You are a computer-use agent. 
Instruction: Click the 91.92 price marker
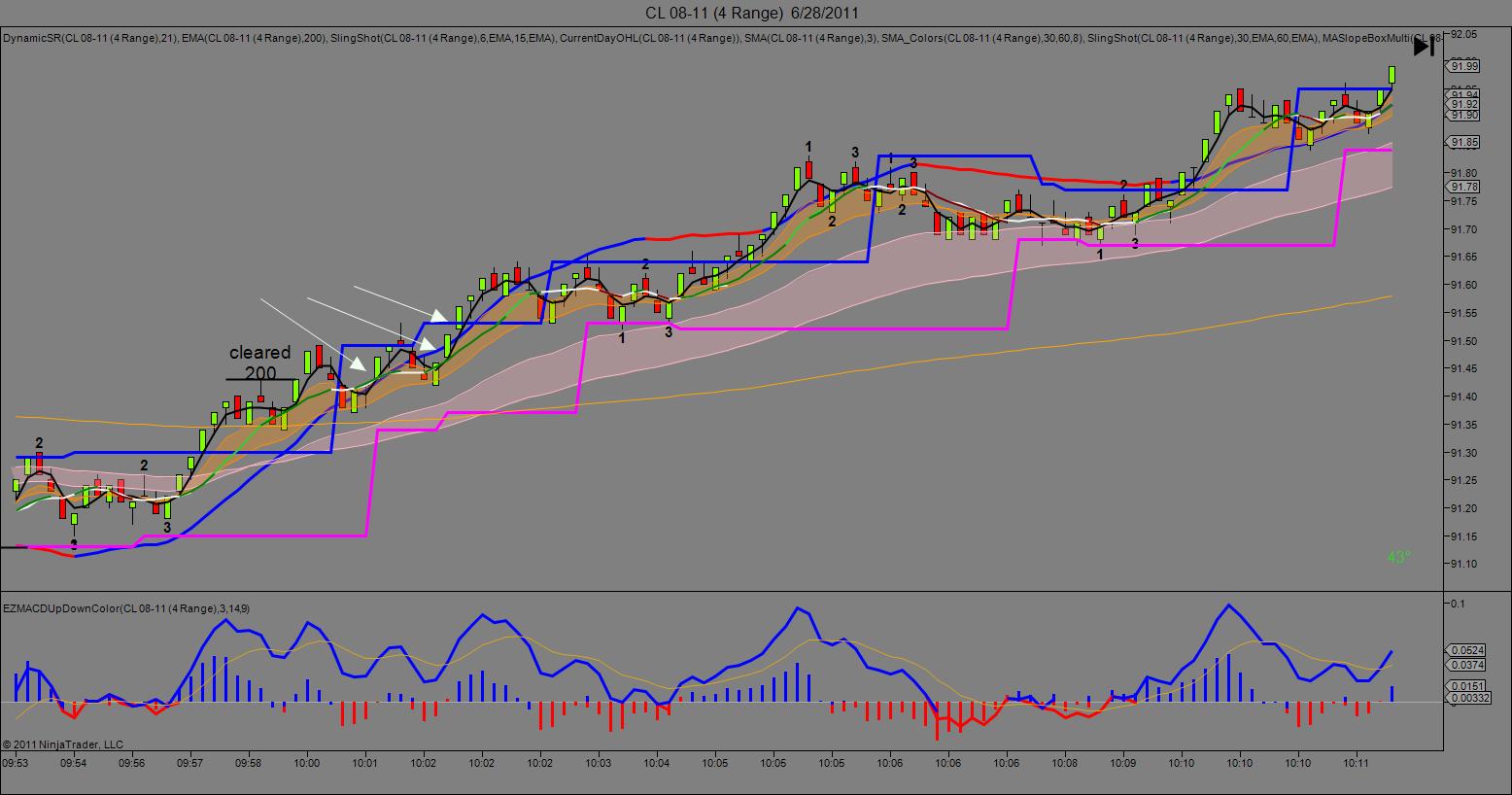1463,104
